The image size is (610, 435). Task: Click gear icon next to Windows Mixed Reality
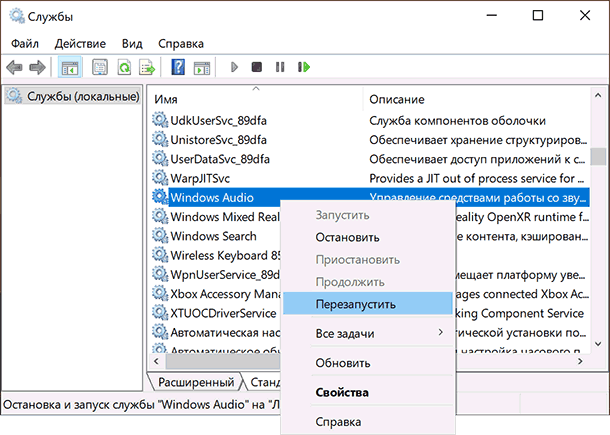click(160, 216)
